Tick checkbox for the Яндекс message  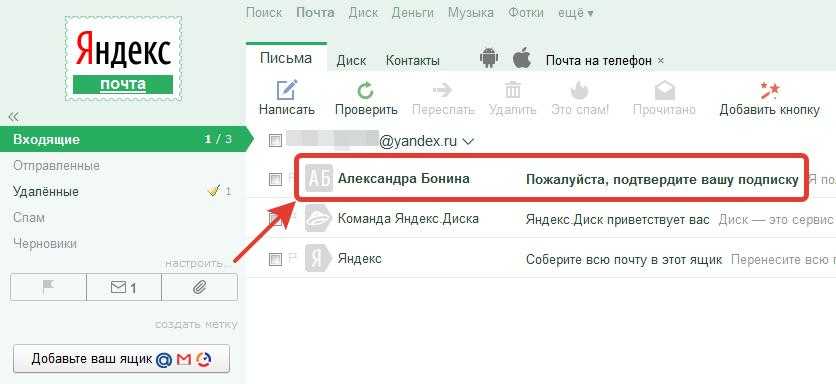(x=275, y=260)
